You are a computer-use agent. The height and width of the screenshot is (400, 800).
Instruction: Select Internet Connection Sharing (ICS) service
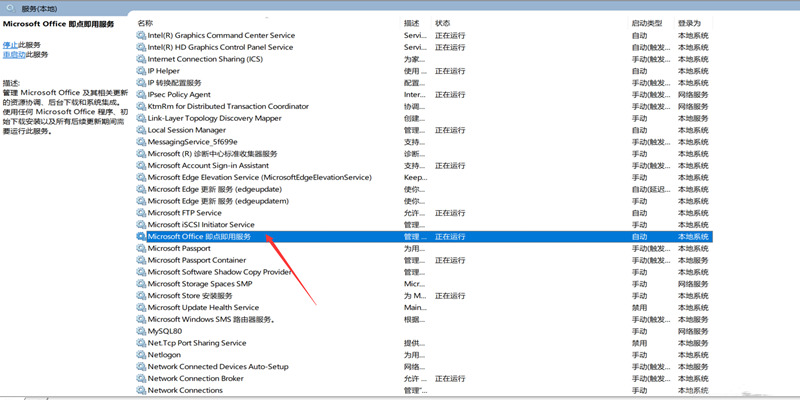[x=206, y=59]
